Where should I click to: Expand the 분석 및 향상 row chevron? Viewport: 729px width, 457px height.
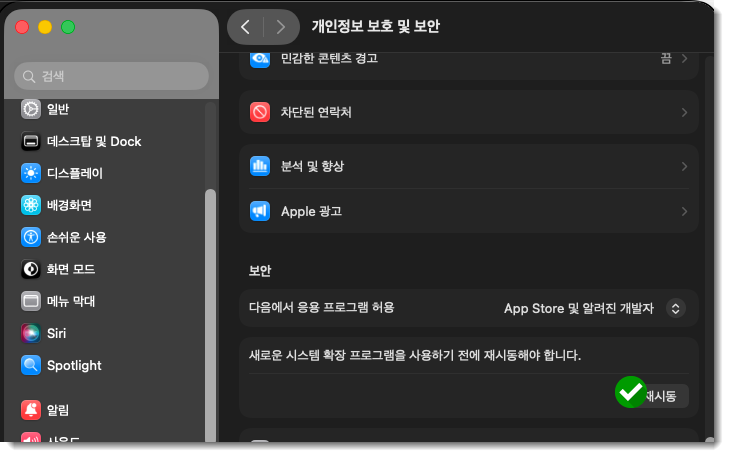[x=684, y=166]
